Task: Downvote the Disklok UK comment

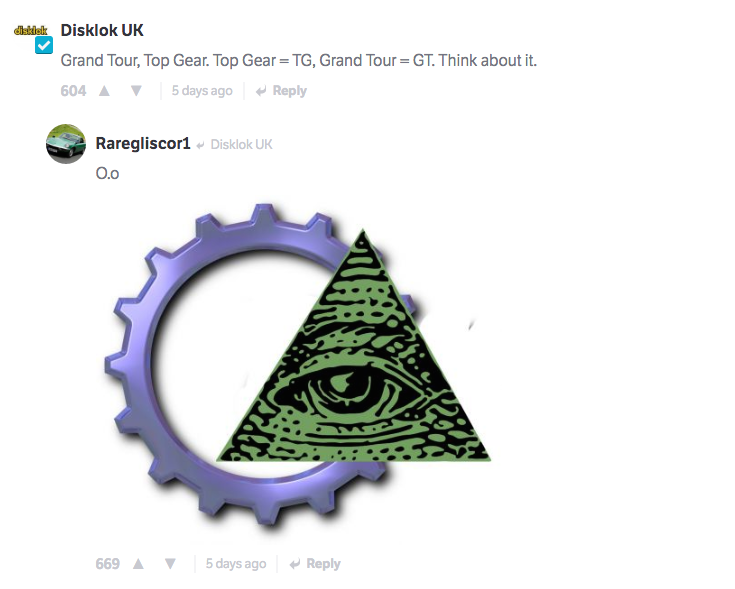Action: coord(136,90)
